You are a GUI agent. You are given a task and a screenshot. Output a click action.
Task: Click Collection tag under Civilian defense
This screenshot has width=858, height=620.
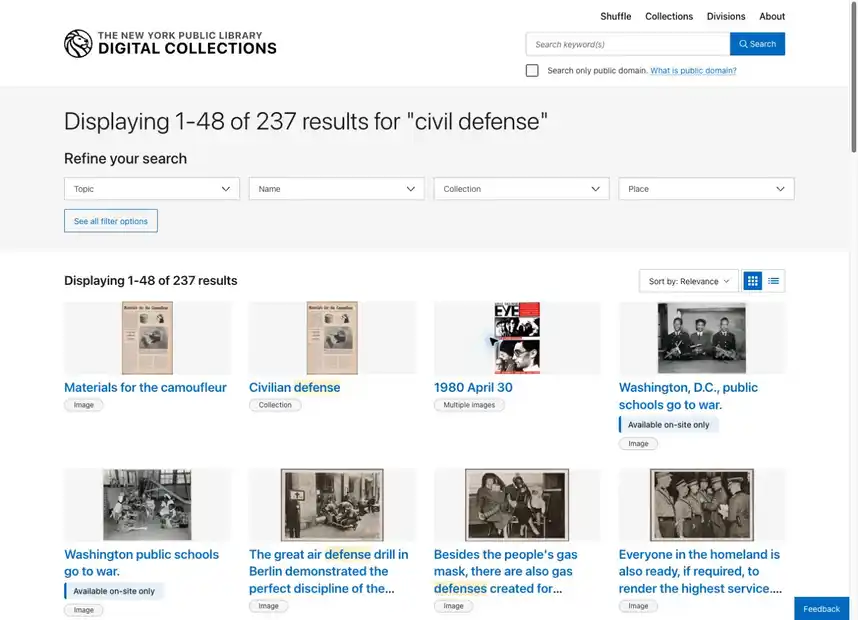(275, 405)
